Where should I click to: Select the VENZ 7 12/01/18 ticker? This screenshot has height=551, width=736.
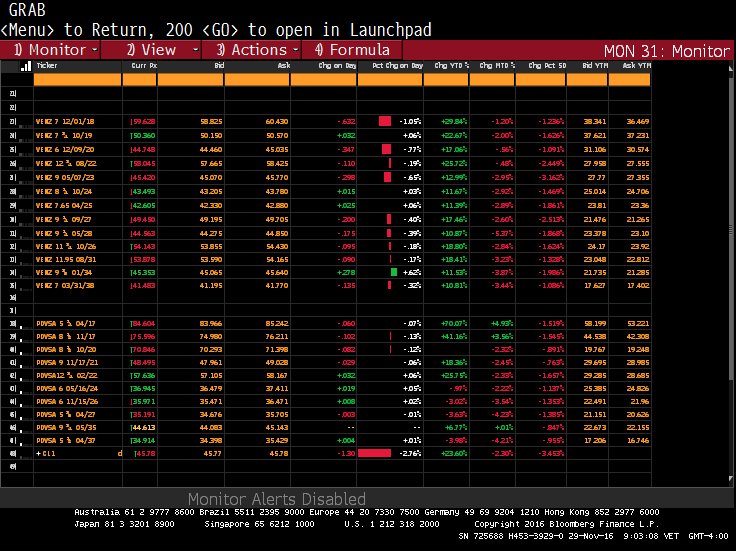(x=65, y=122)
